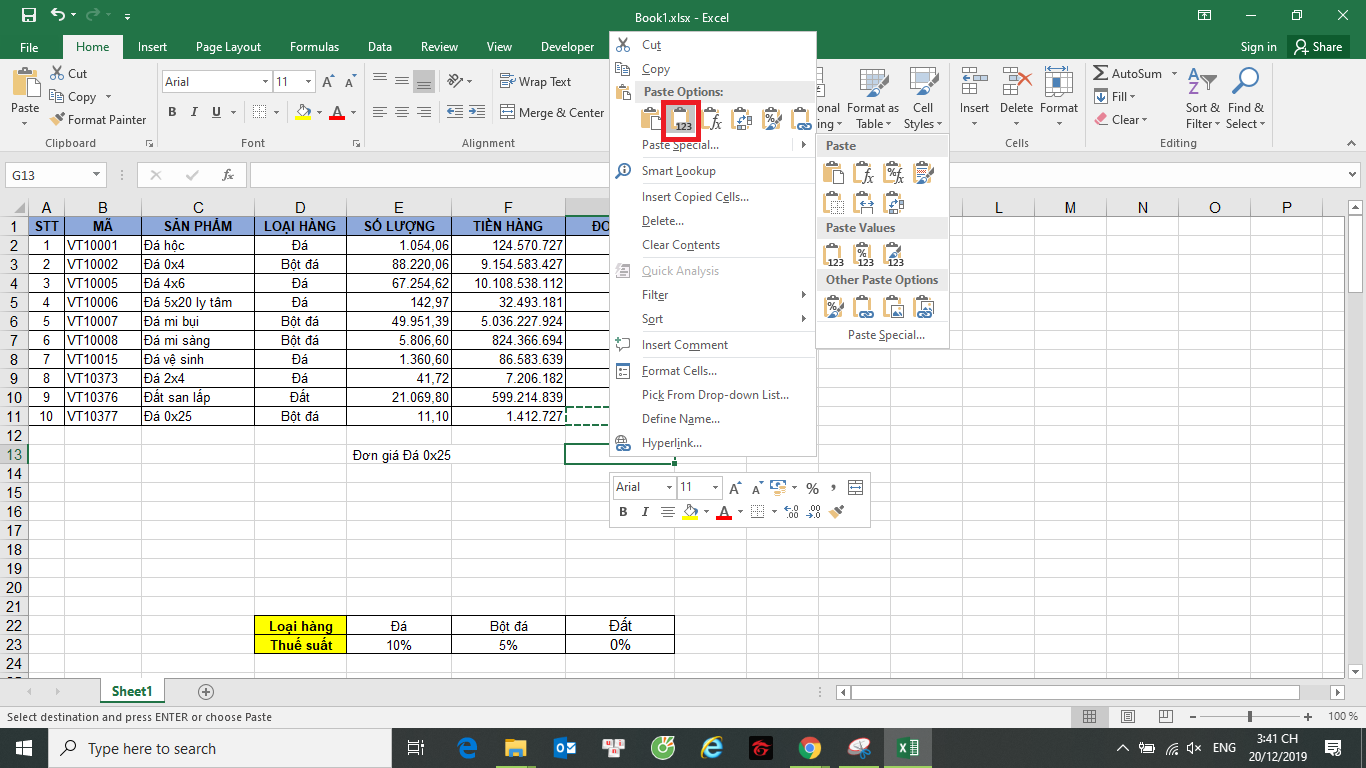Click Format Painter in Clipboard group
Image resolution: width=1366 pixels, height=768 pixels.
[x=98, y=120]
